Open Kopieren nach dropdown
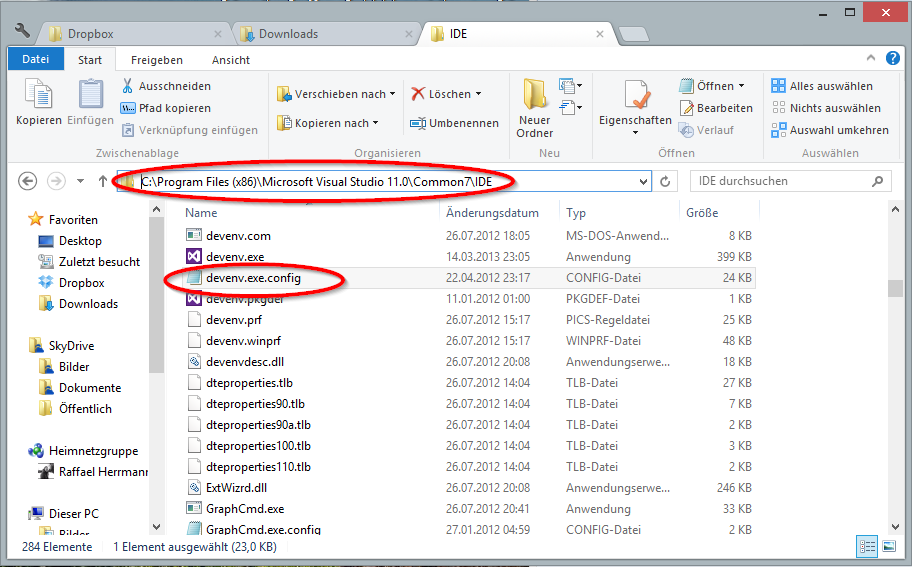The image size is (912, 567). coord(328,123)
